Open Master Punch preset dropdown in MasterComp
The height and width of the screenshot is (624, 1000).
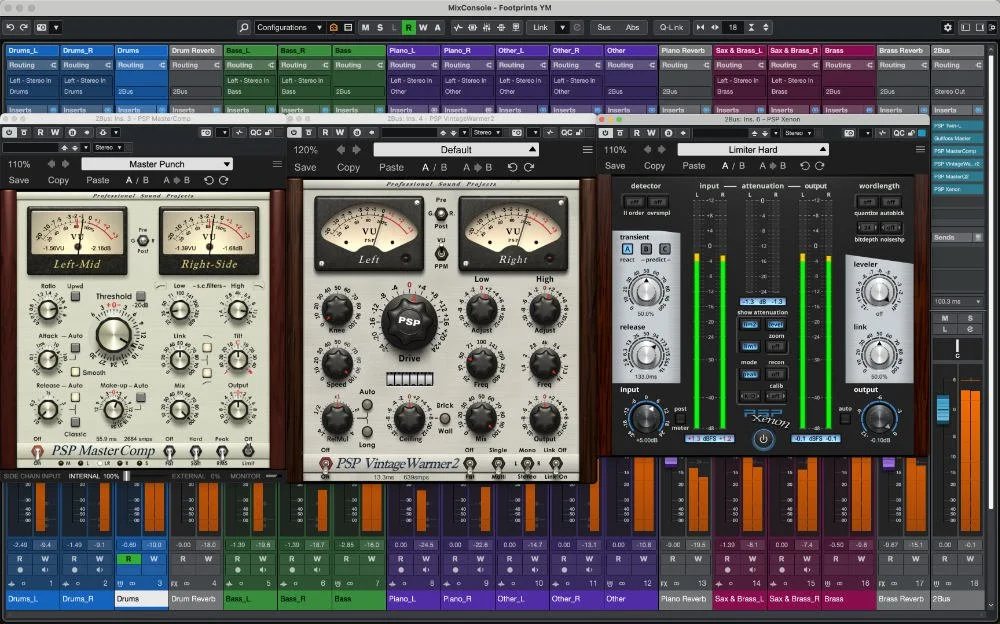pyautogui.click(x=157, y=164)
